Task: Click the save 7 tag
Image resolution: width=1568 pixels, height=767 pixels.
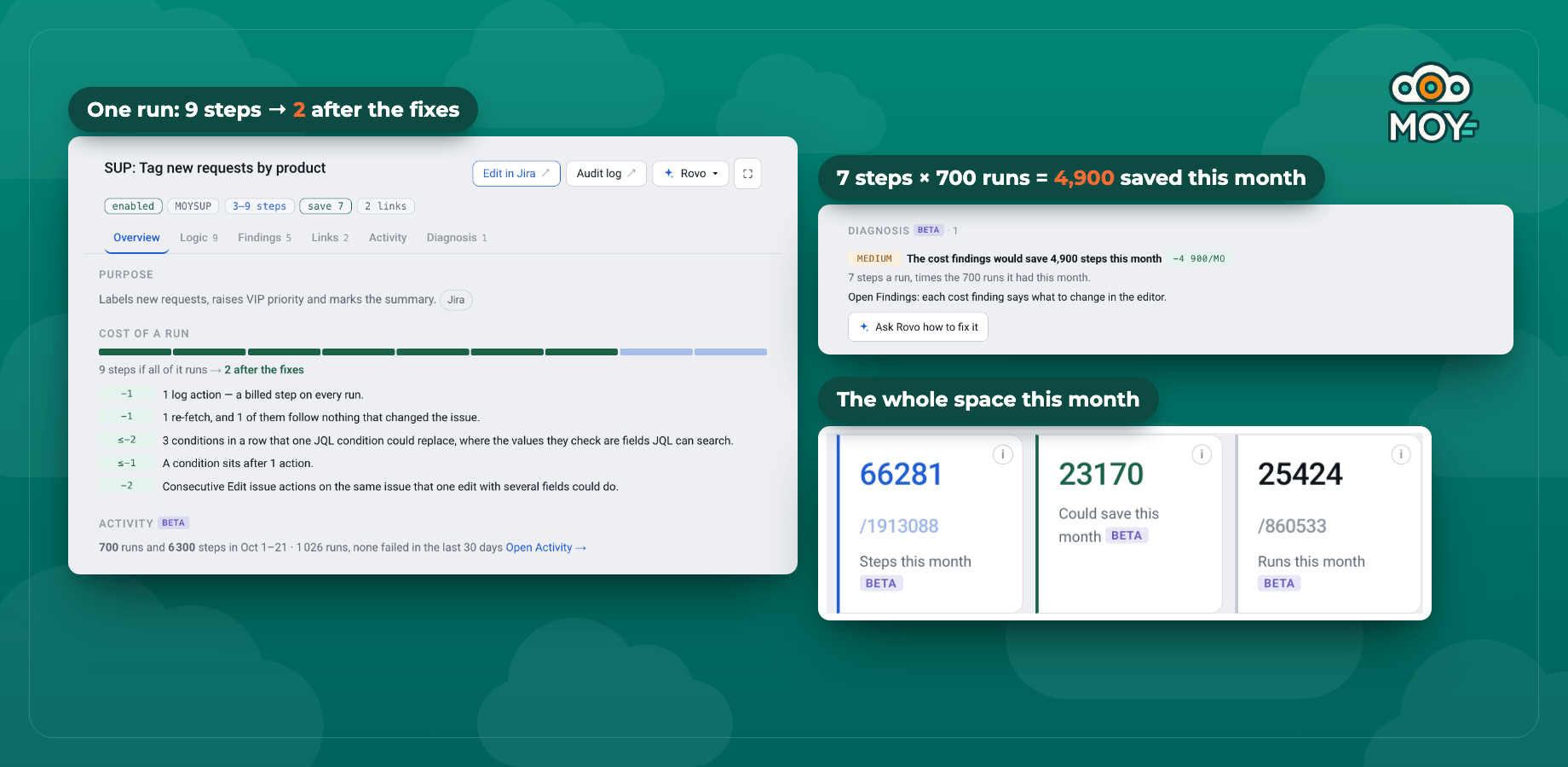Action: (x=326, y=206)
